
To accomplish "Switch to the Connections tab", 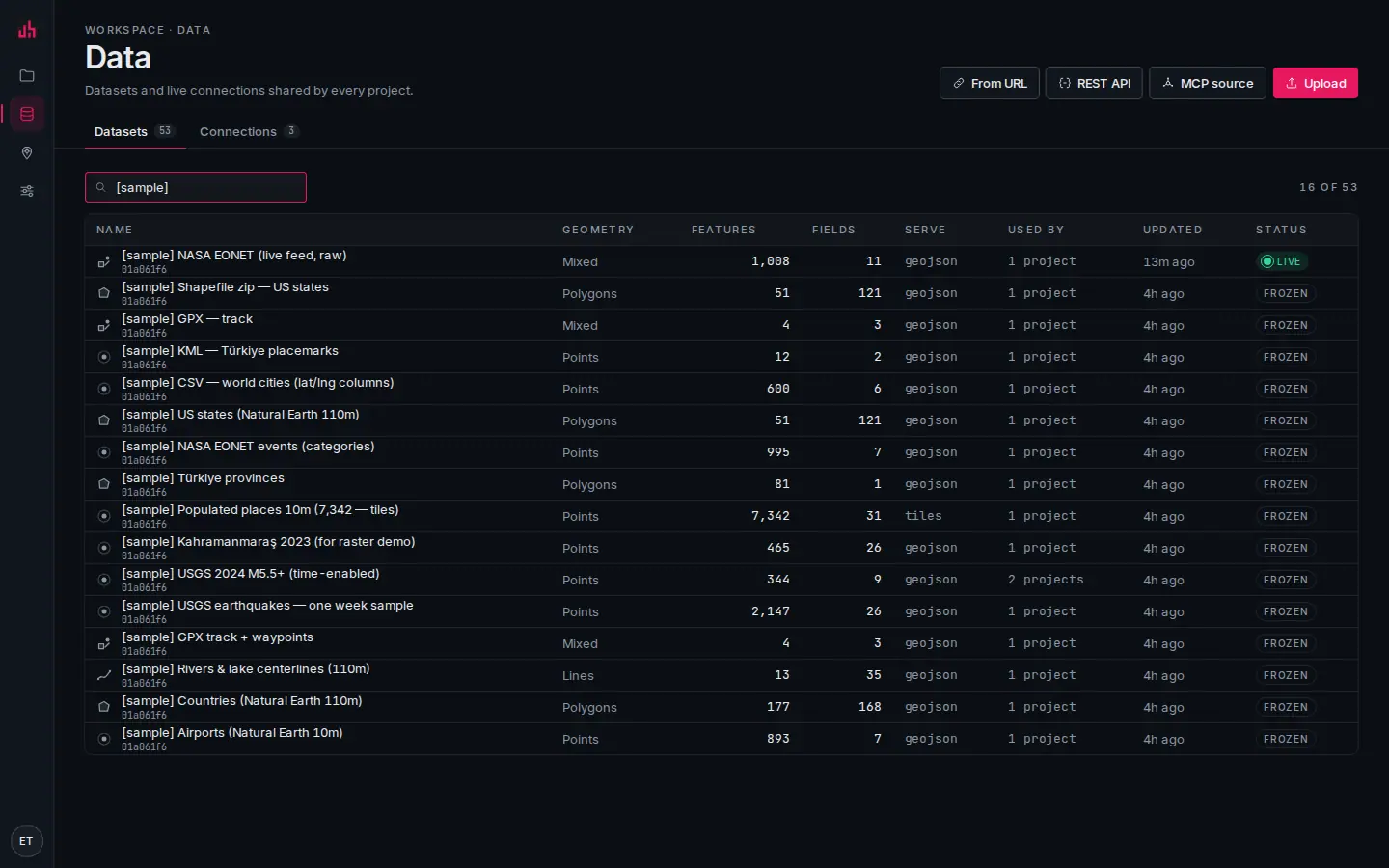I will coord(249,131).
